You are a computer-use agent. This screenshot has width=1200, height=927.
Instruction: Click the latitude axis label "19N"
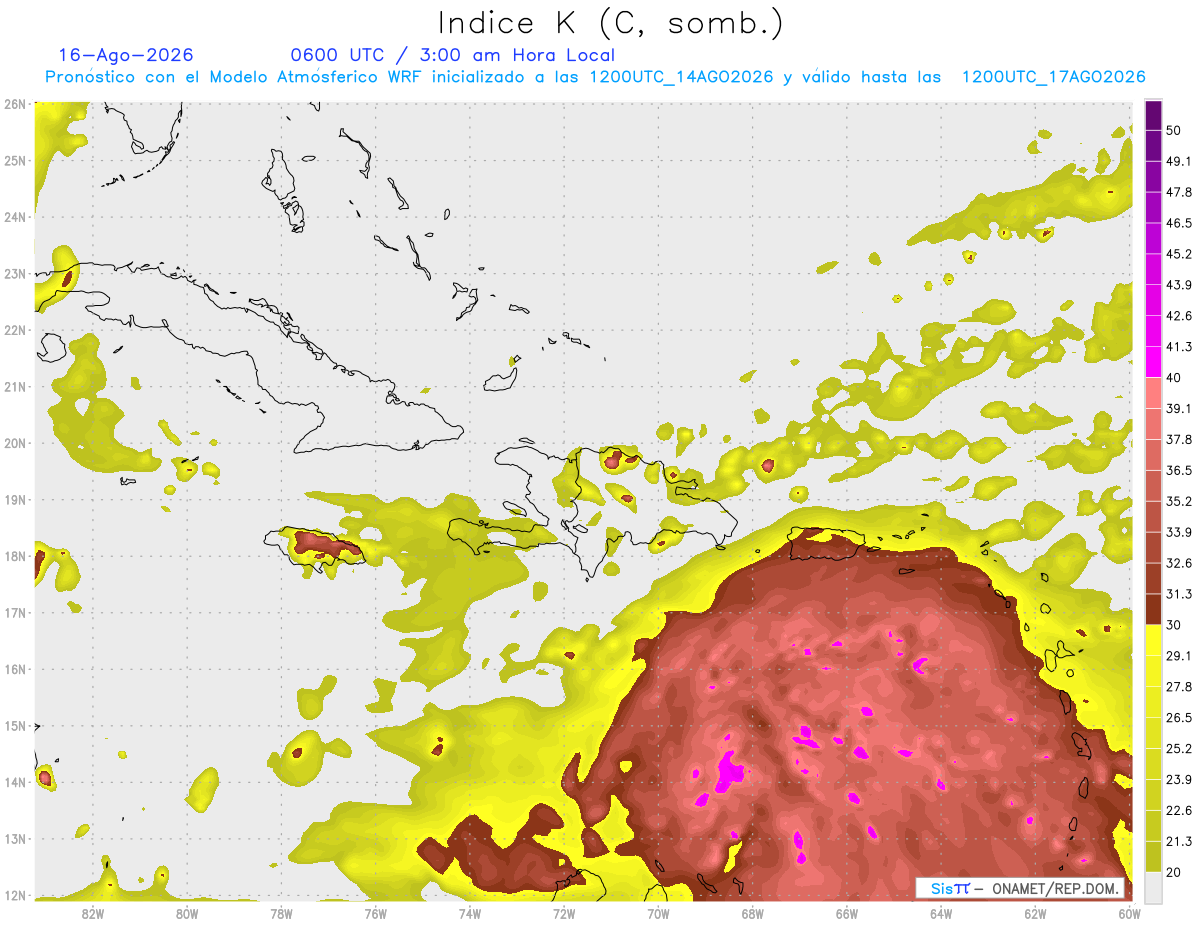pyautogui.click(x=14, y=500)
